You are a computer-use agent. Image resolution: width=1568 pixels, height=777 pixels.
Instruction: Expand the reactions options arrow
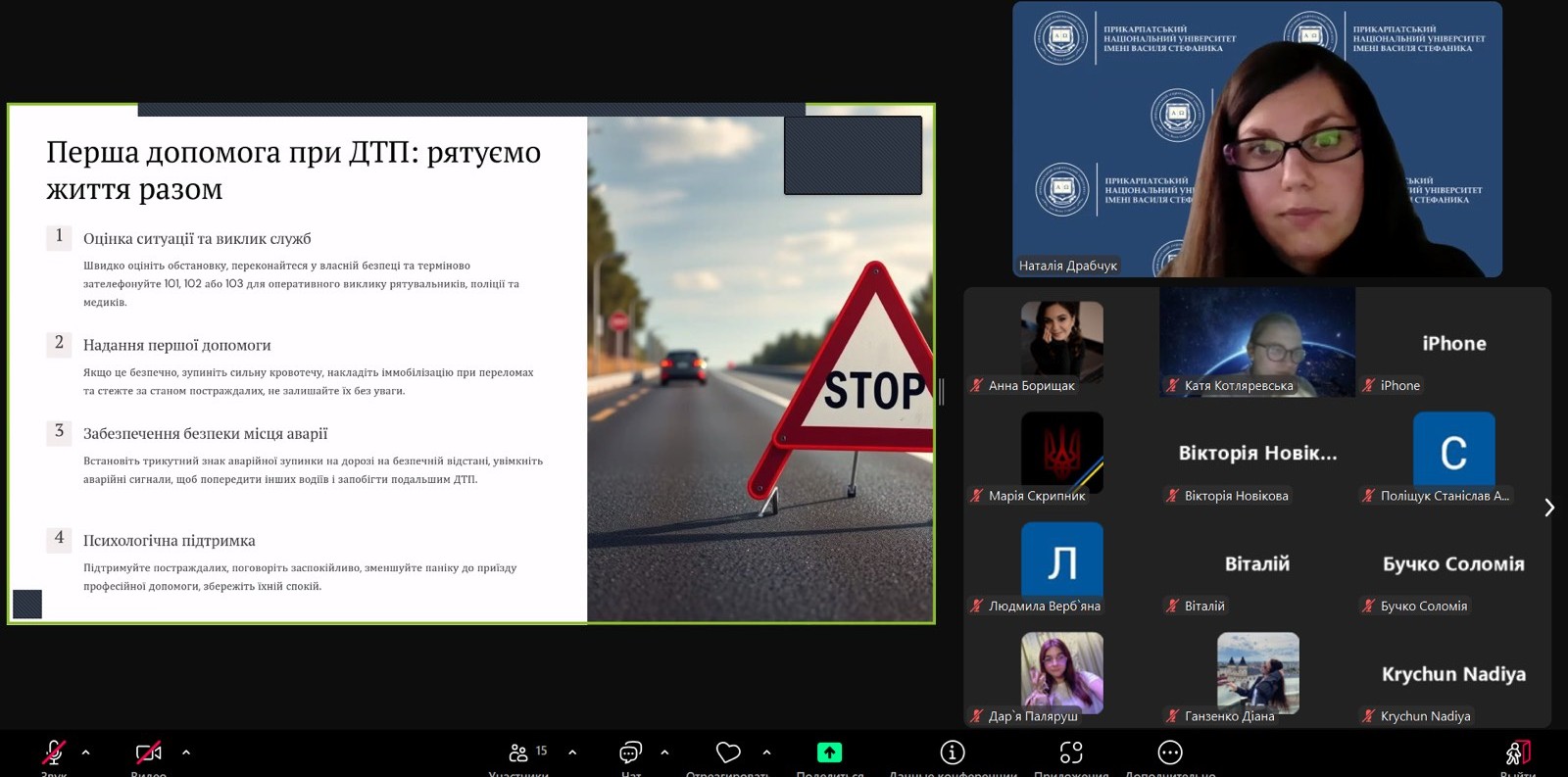(x=766, y=753)
